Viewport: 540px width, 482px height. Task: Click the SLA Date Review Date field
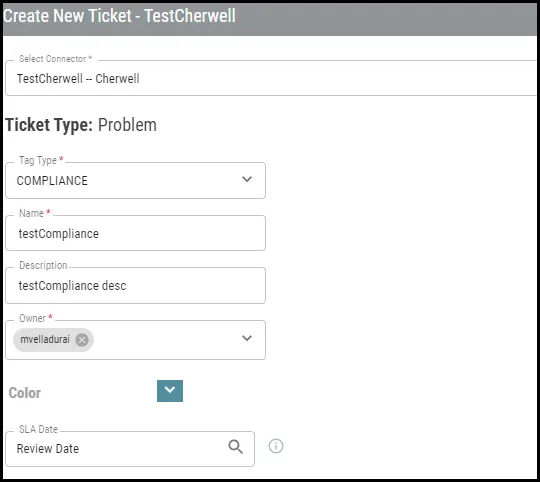(x=130, y=449)
